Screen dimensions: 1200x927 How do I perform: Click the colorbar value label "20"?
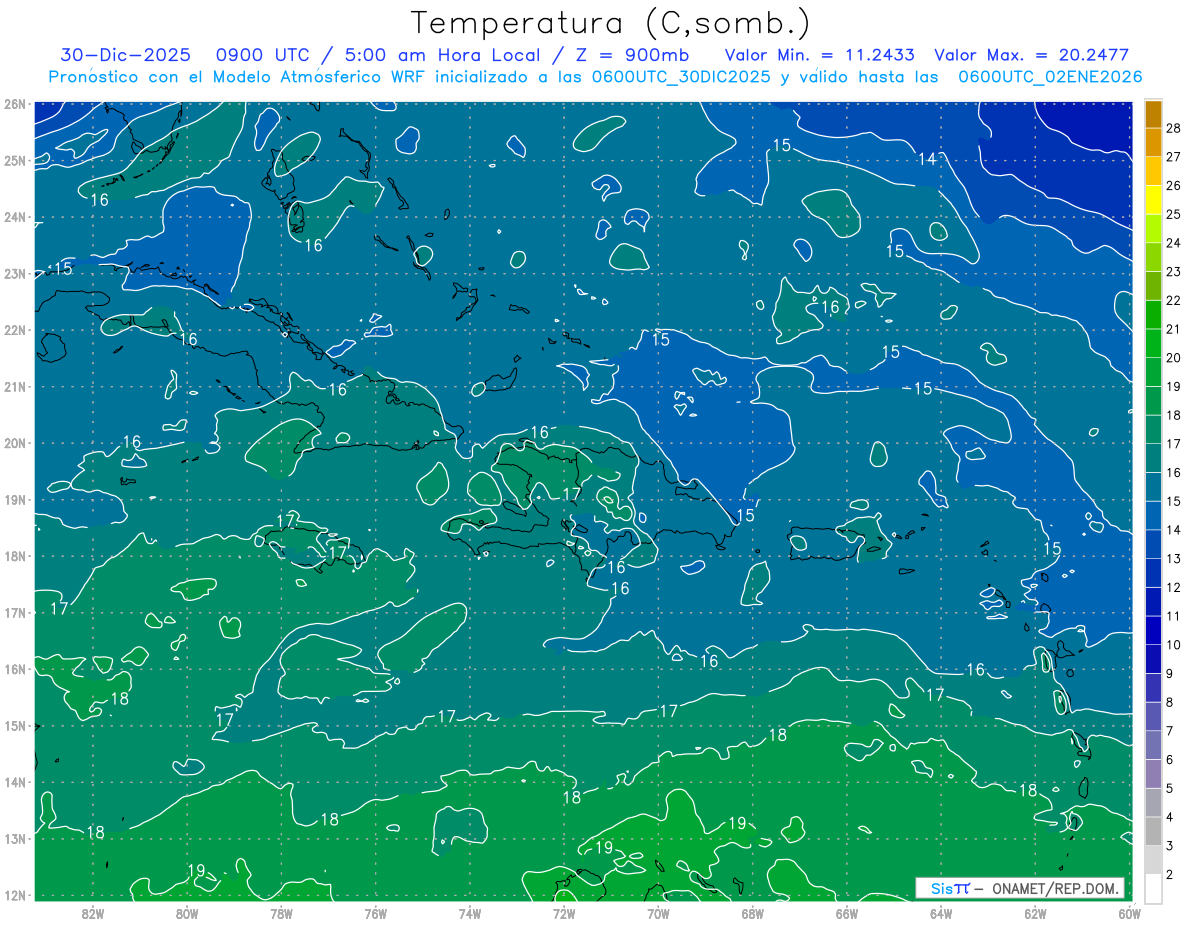coord(1174,358)
